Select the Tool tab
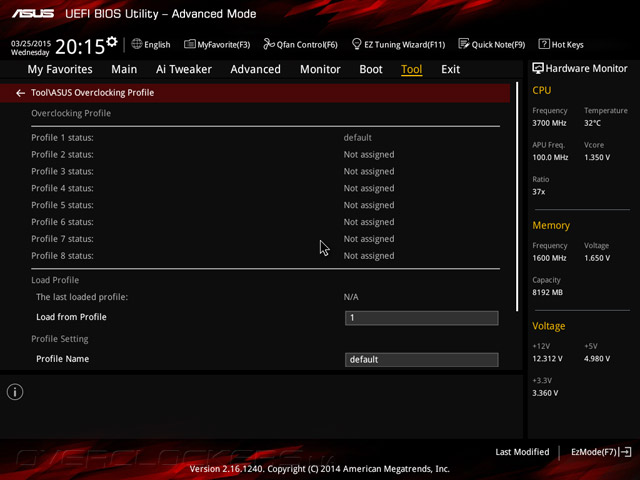 click(x=411, y=69)
